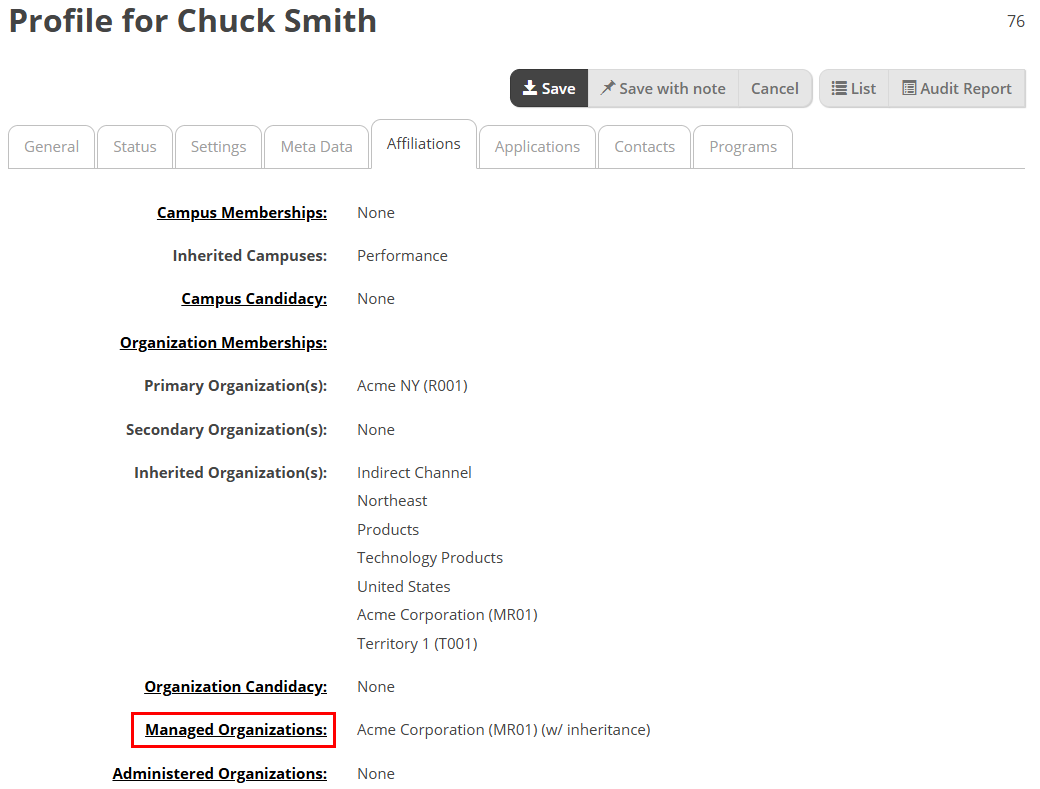Open the Campus Memberships link
Image resolution: width=1040 pixels, height=789 pixels.
(242, 213)
